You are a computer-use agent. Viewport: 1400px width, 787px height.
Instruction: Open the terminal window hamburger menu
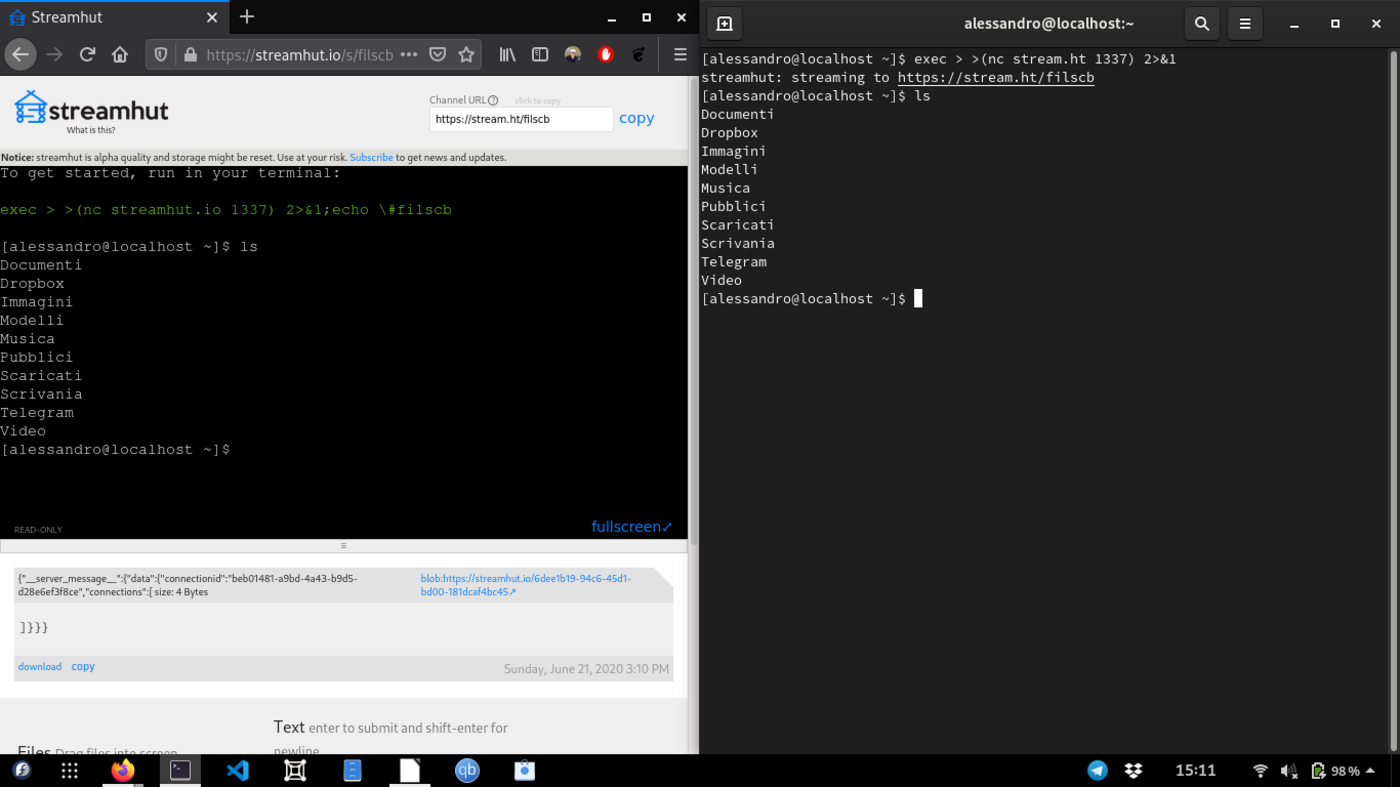coord(1245,23)
